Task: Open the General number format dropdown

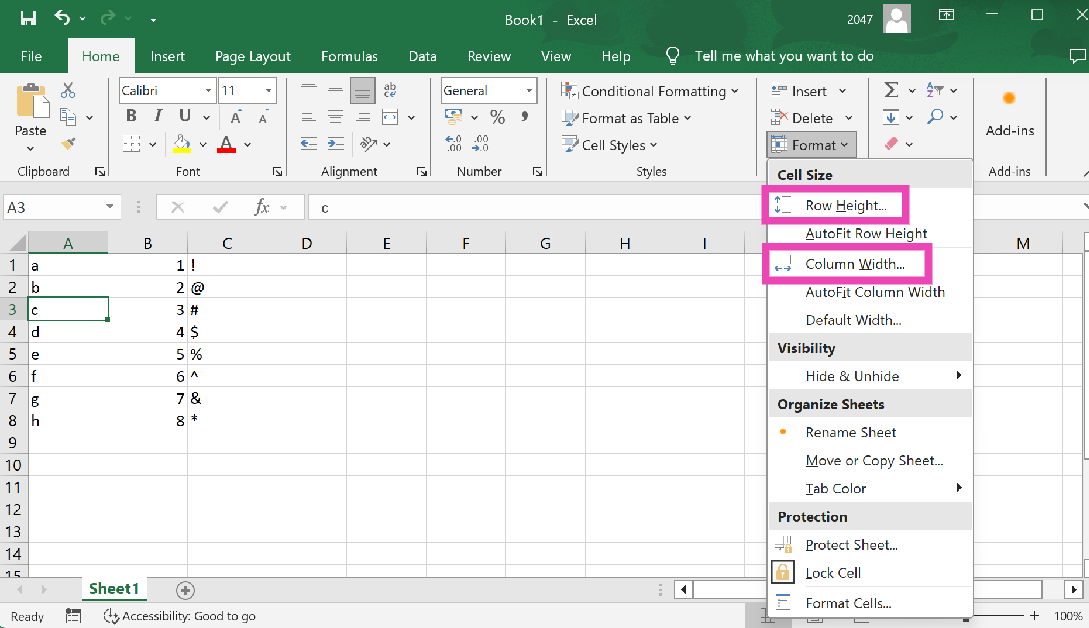Action: (x=528, y=91)
